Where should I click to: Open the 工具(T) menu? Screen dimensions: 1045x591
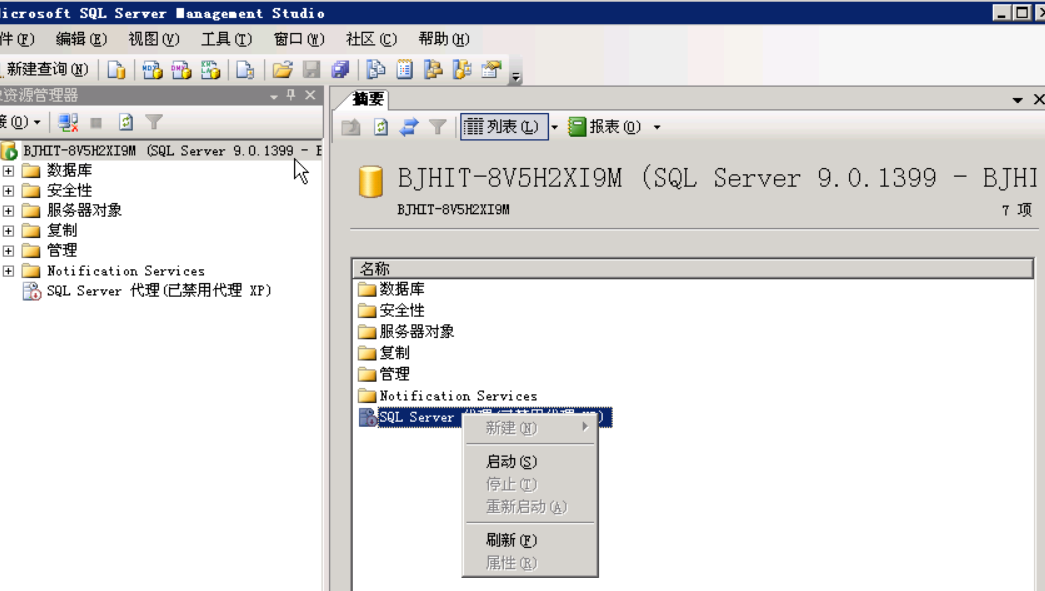pyautogui.click(x=227, y=39)
